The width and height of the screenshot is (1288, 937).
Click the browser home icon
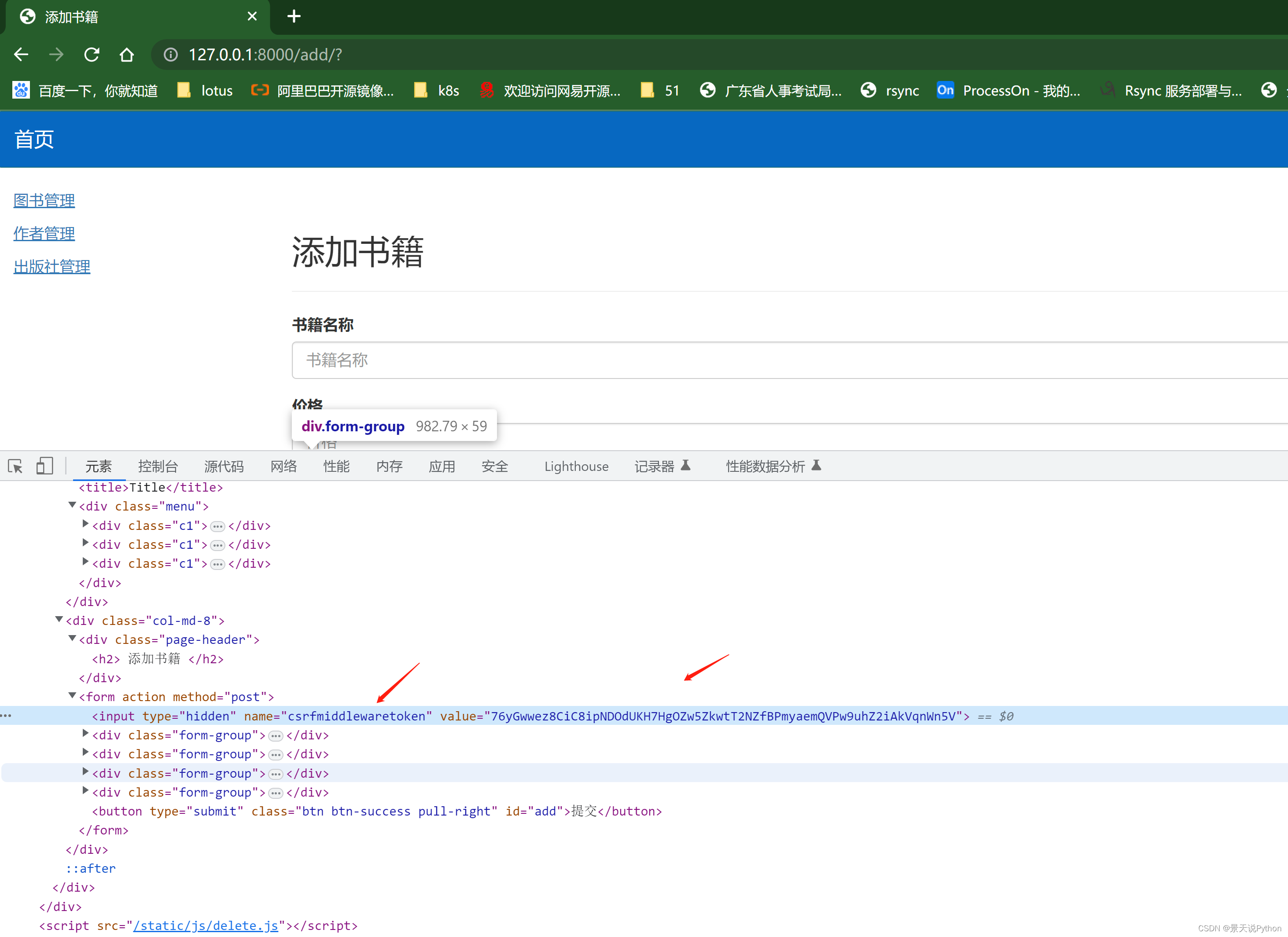(127, 55)
